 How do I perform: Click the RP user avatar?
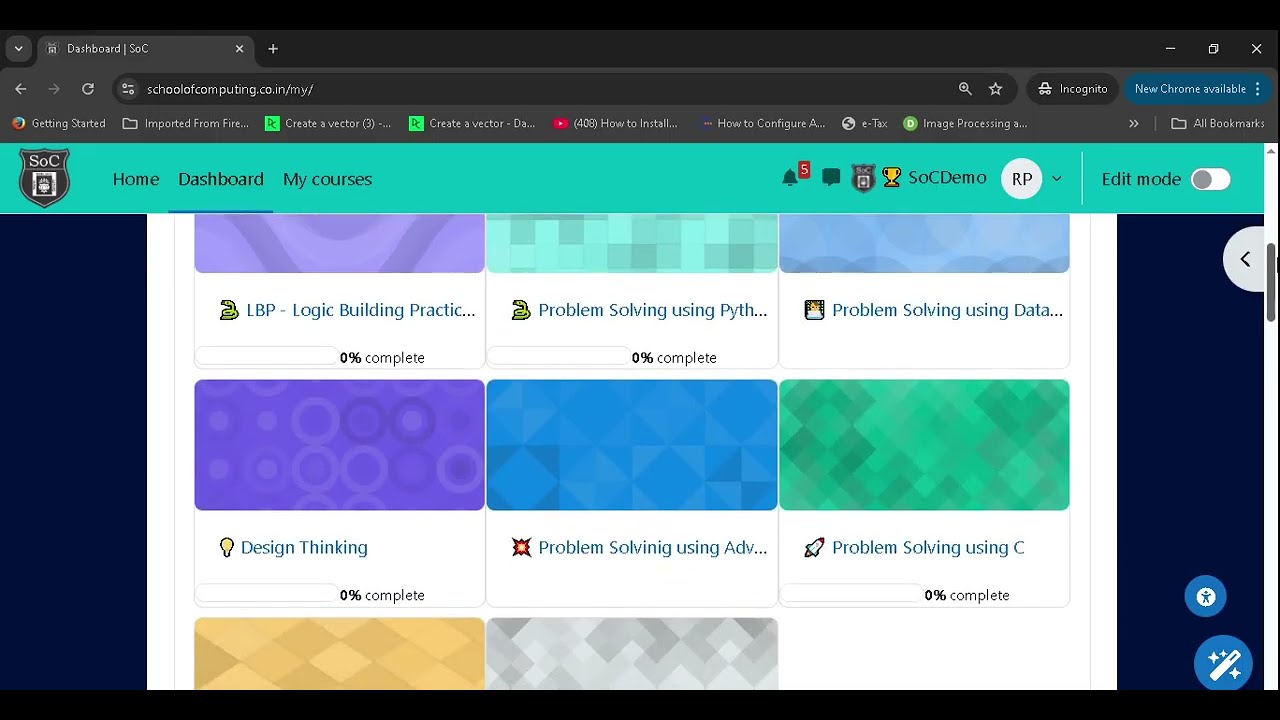tap(1021, 179)
